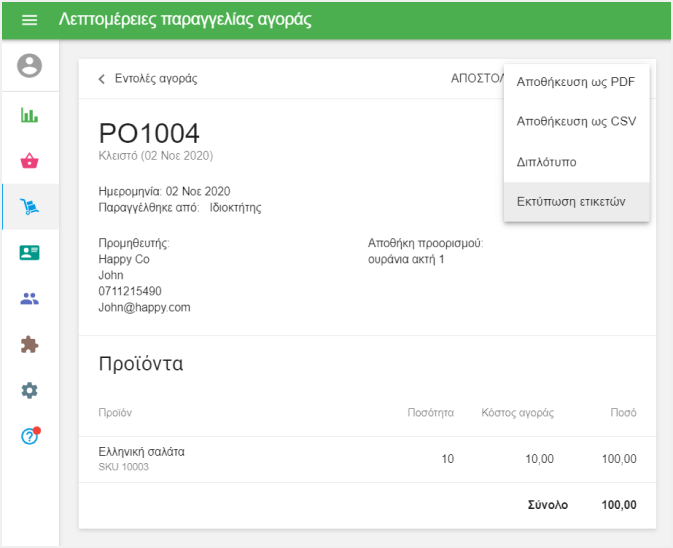Open the customers people icon
The height and width of the screenshot is (548, 673).
point(30,299)
